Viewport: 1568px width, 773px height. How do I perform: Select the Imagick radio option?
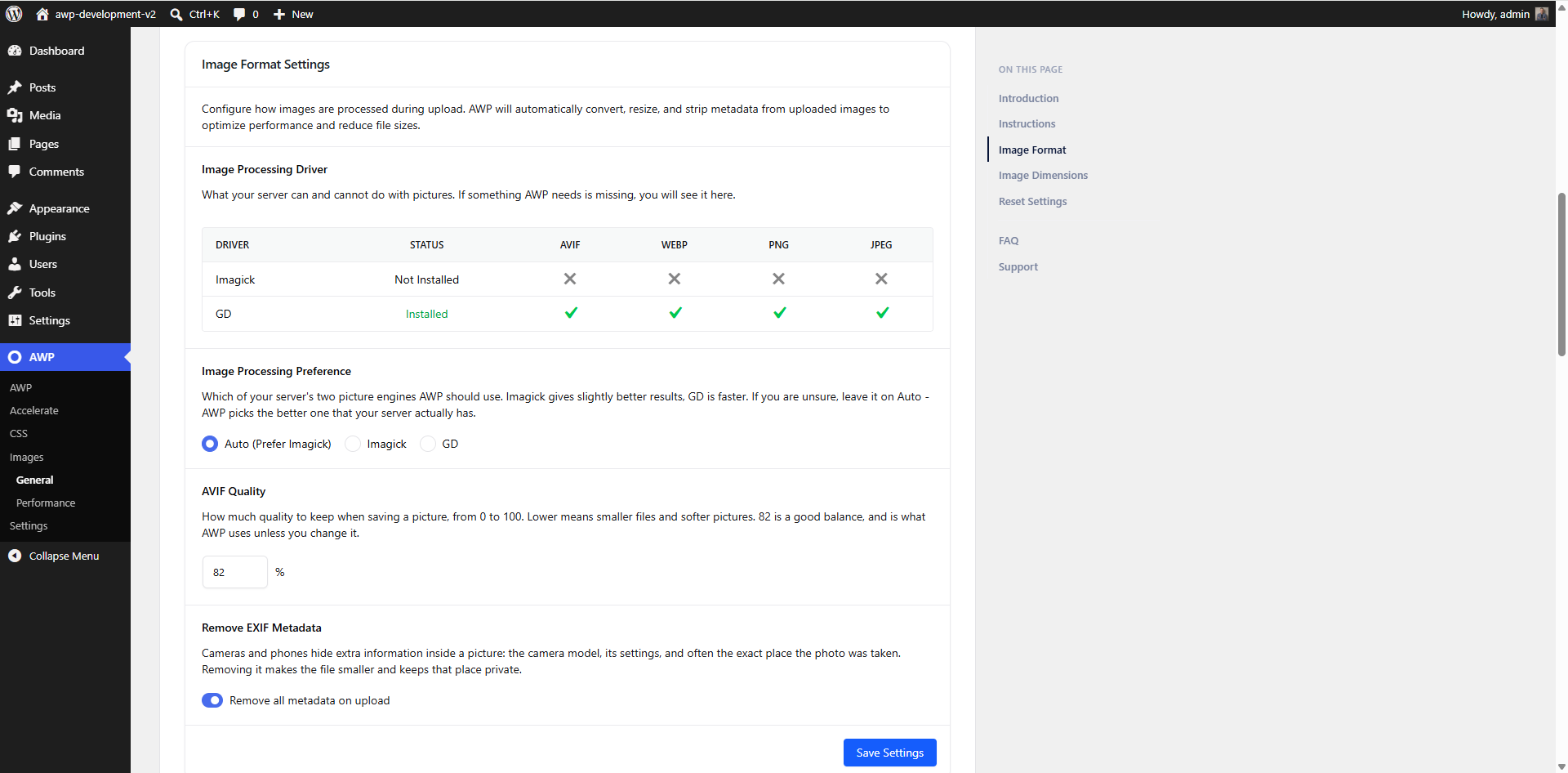[x=353, y=444]
